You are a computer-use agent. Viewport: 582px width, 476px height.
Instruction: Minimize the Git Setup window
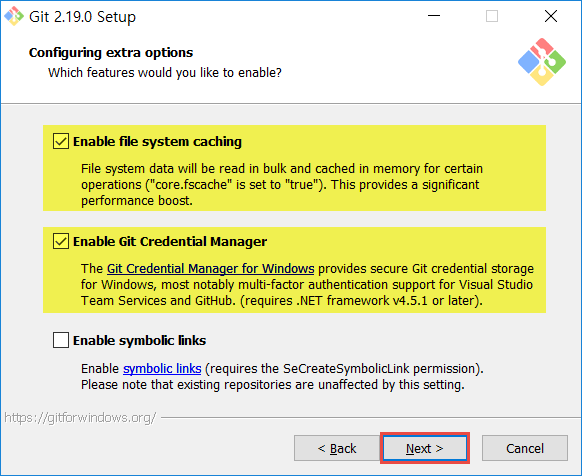434,16
